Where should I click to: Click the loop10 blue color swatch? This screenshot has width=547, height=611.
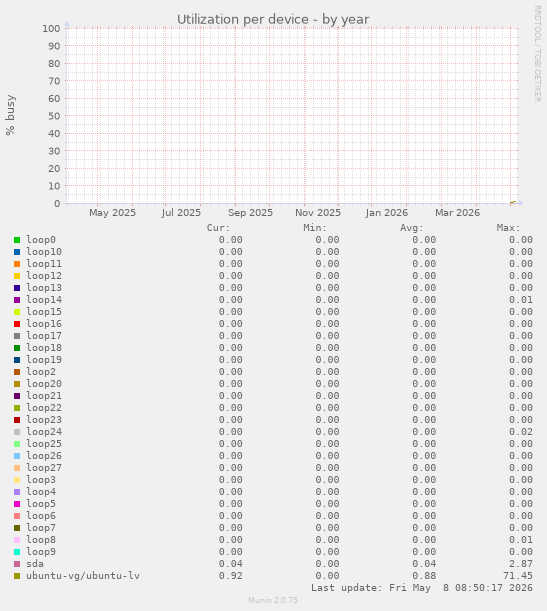click(17, 252)
